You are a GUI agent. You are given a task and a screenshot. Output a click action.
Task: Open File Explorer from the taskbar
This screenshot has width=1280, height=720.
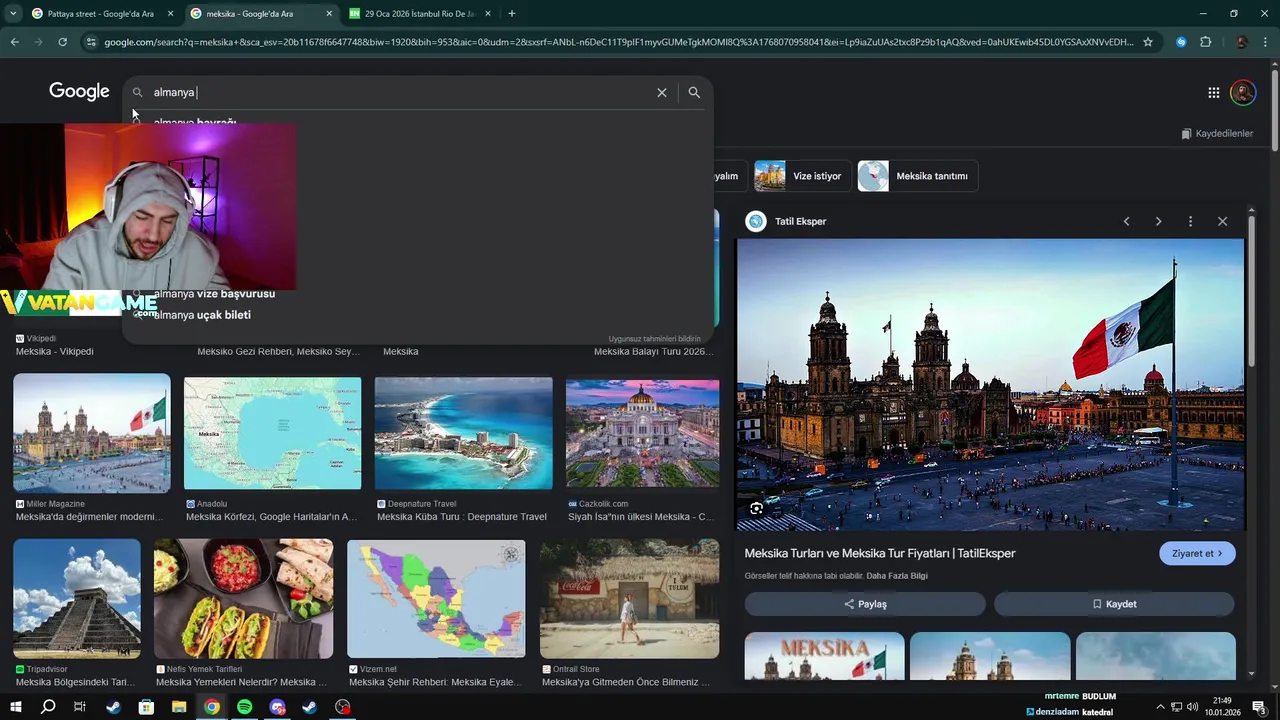click(179, 707)
